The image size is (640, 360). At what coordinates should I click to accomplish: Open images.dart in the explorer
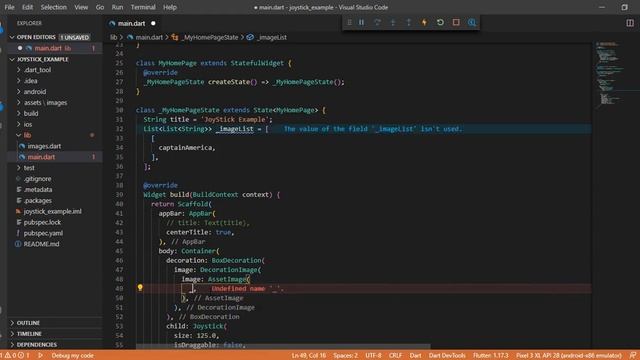pyautogui.click(x=44, y=146)
